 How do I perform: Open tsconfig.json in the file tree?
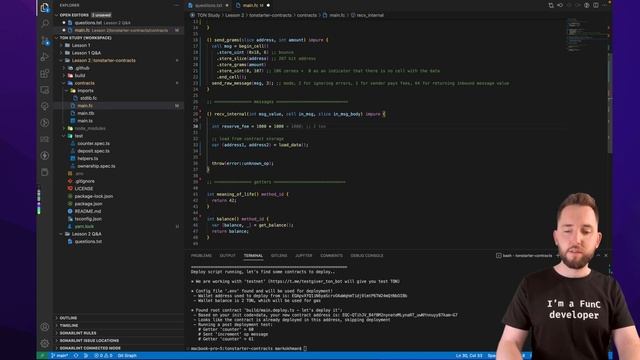point(88,219)
